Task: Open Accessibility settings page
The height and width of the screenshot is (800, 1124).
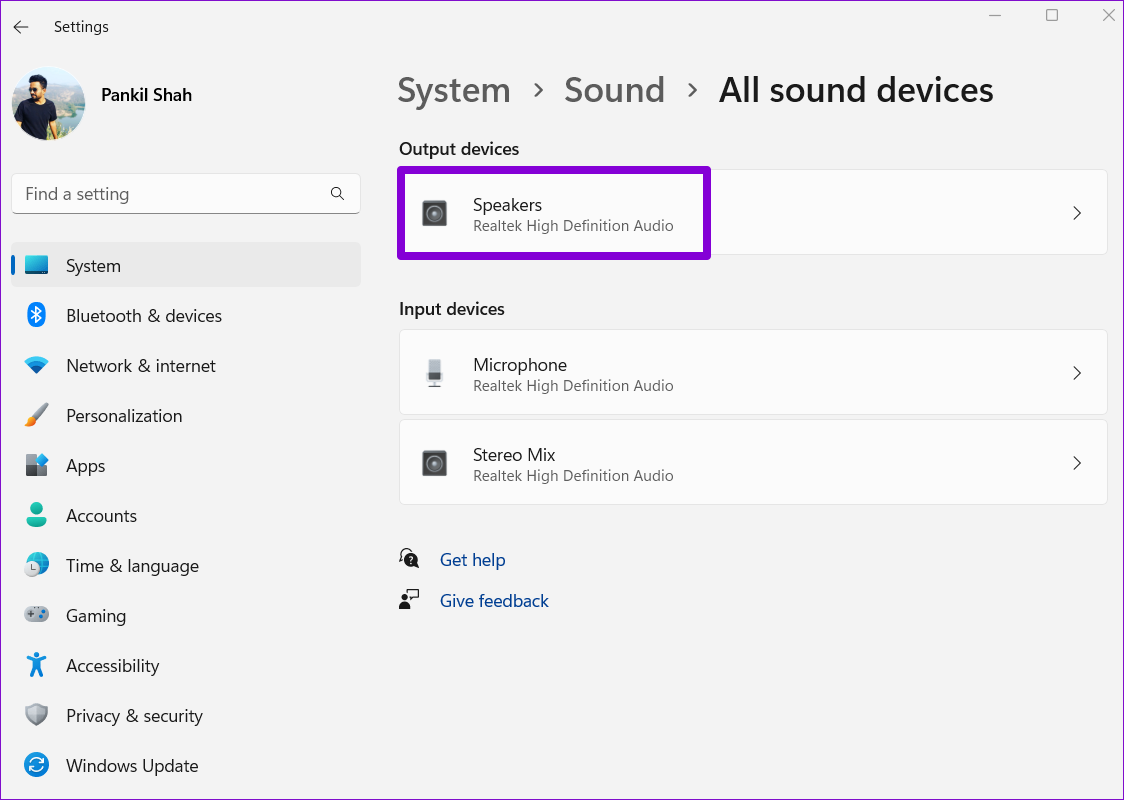Action: coord(186,666)
